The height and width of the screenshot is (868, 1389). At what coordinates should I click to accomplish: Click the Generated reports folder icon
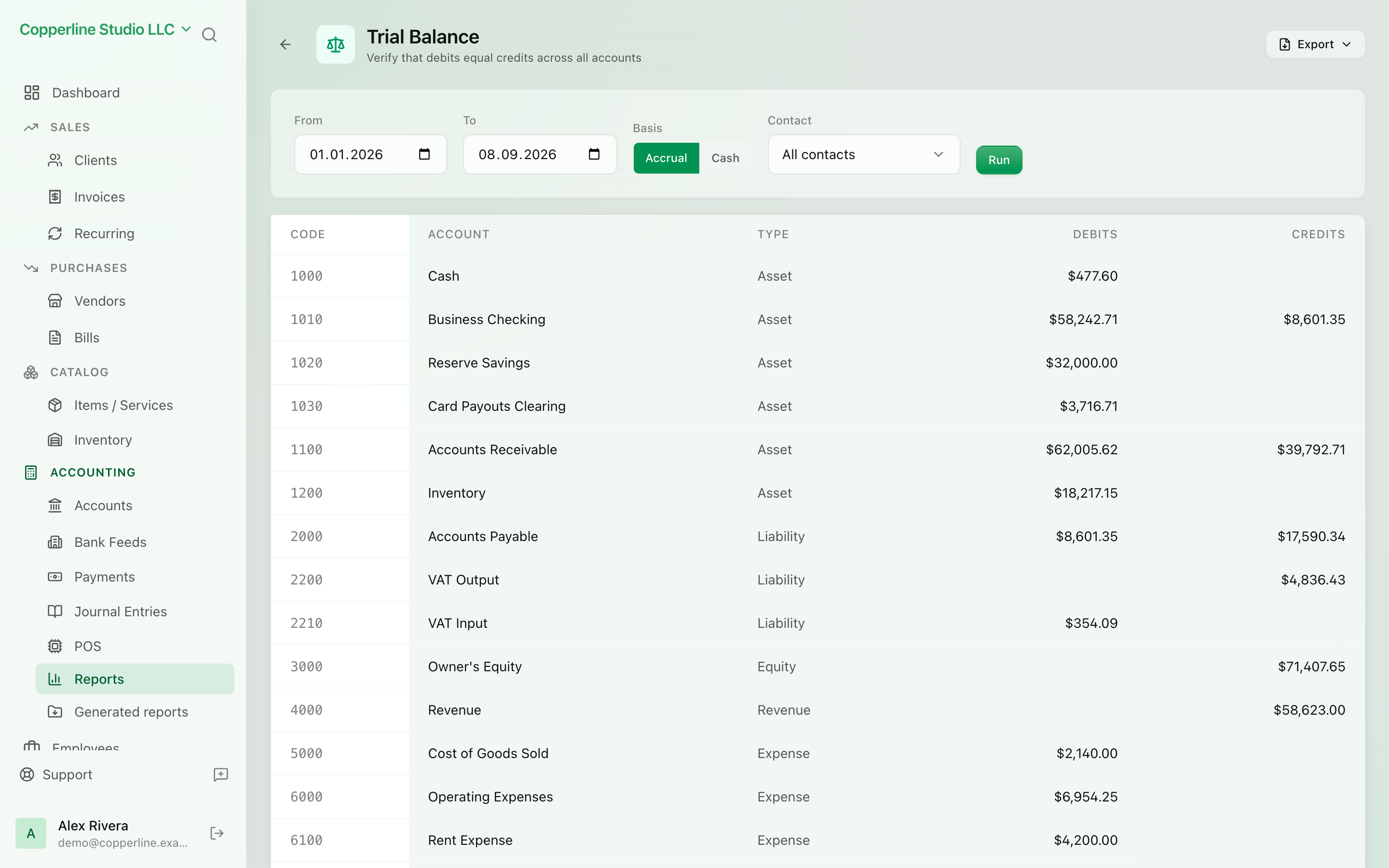click(x=55, y=712)
